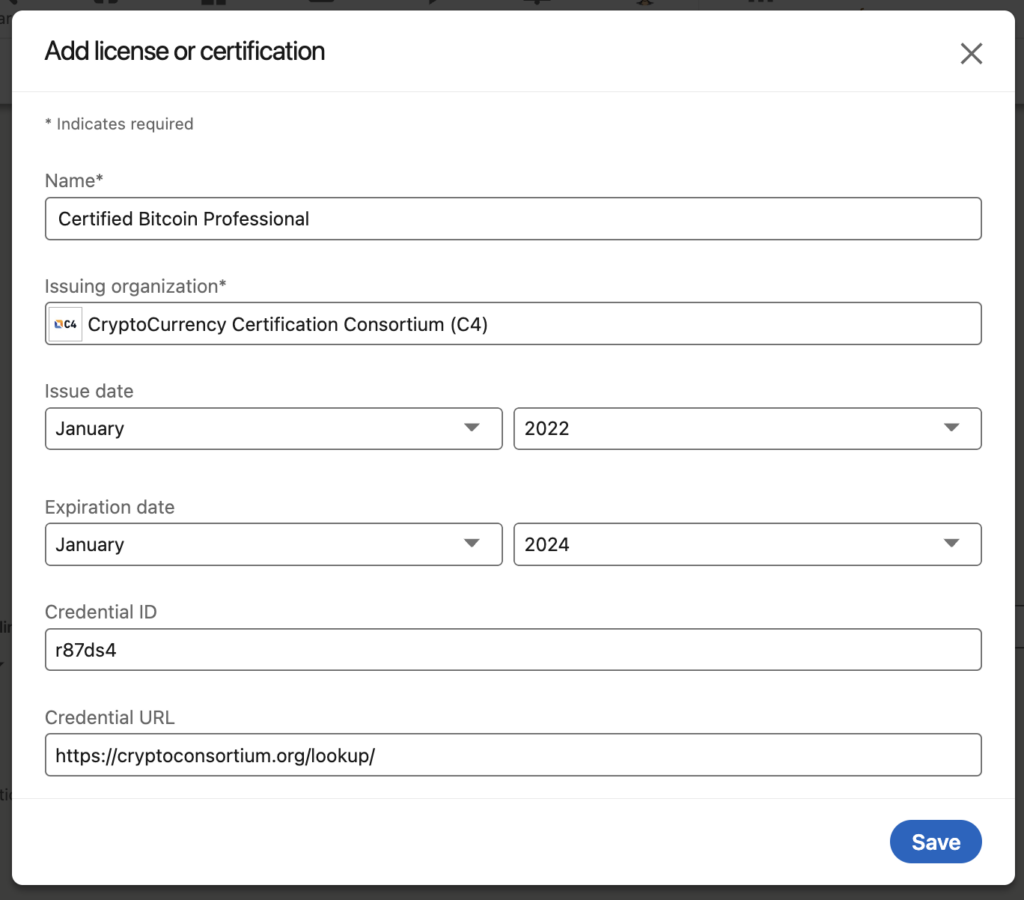Click the Indicates required note text
Viewport: 1024px width, 900px height.
[x=119, y=124]
